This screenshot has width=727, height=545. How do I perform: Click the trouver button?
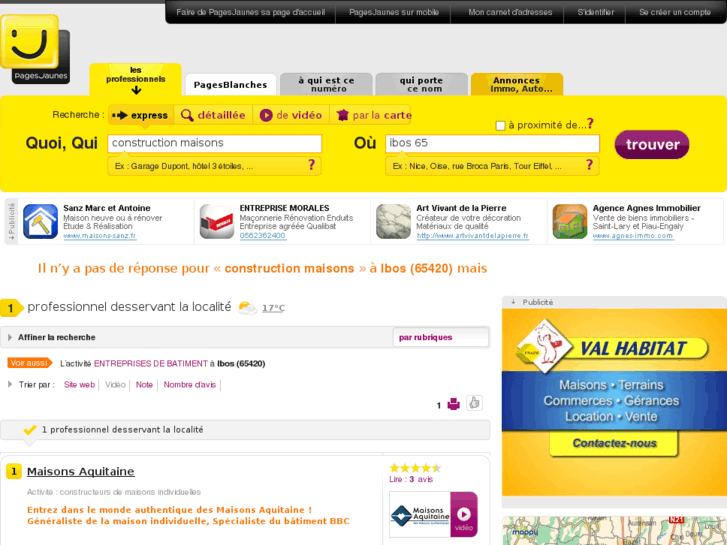(x=652, y=145)
